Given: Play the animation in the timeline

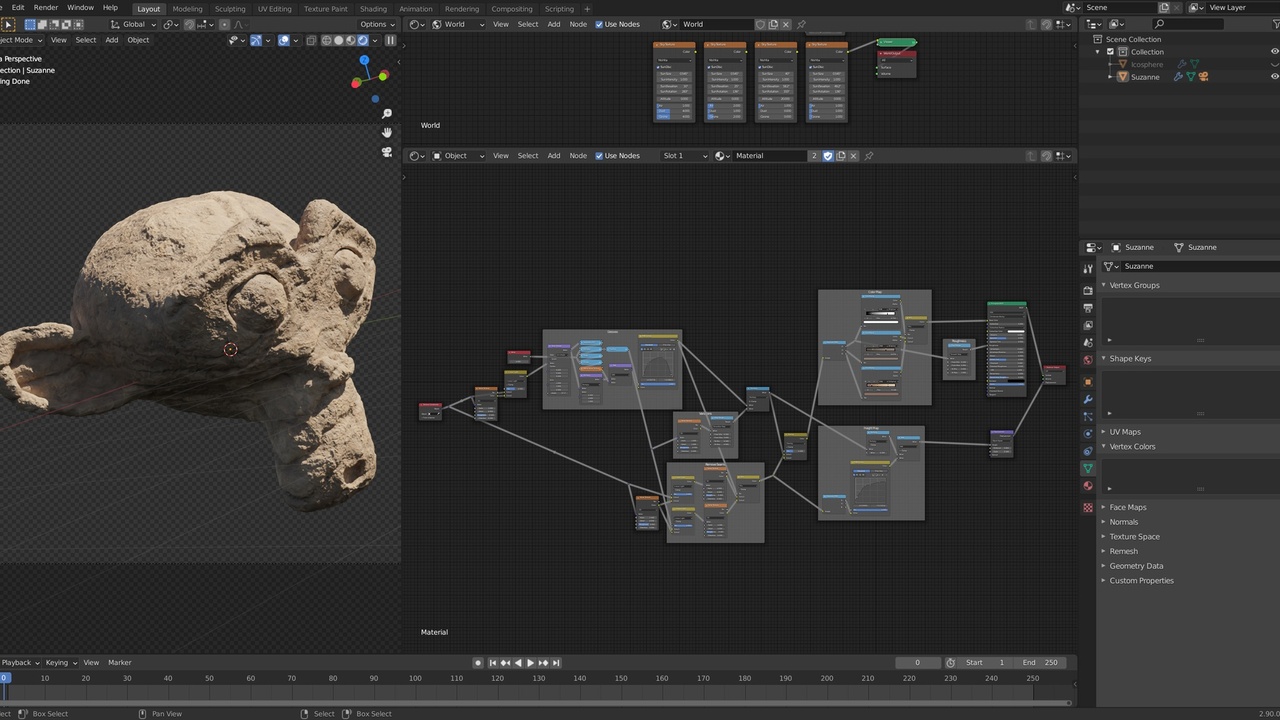Looking at the screenshot, I should pos(530,663).
